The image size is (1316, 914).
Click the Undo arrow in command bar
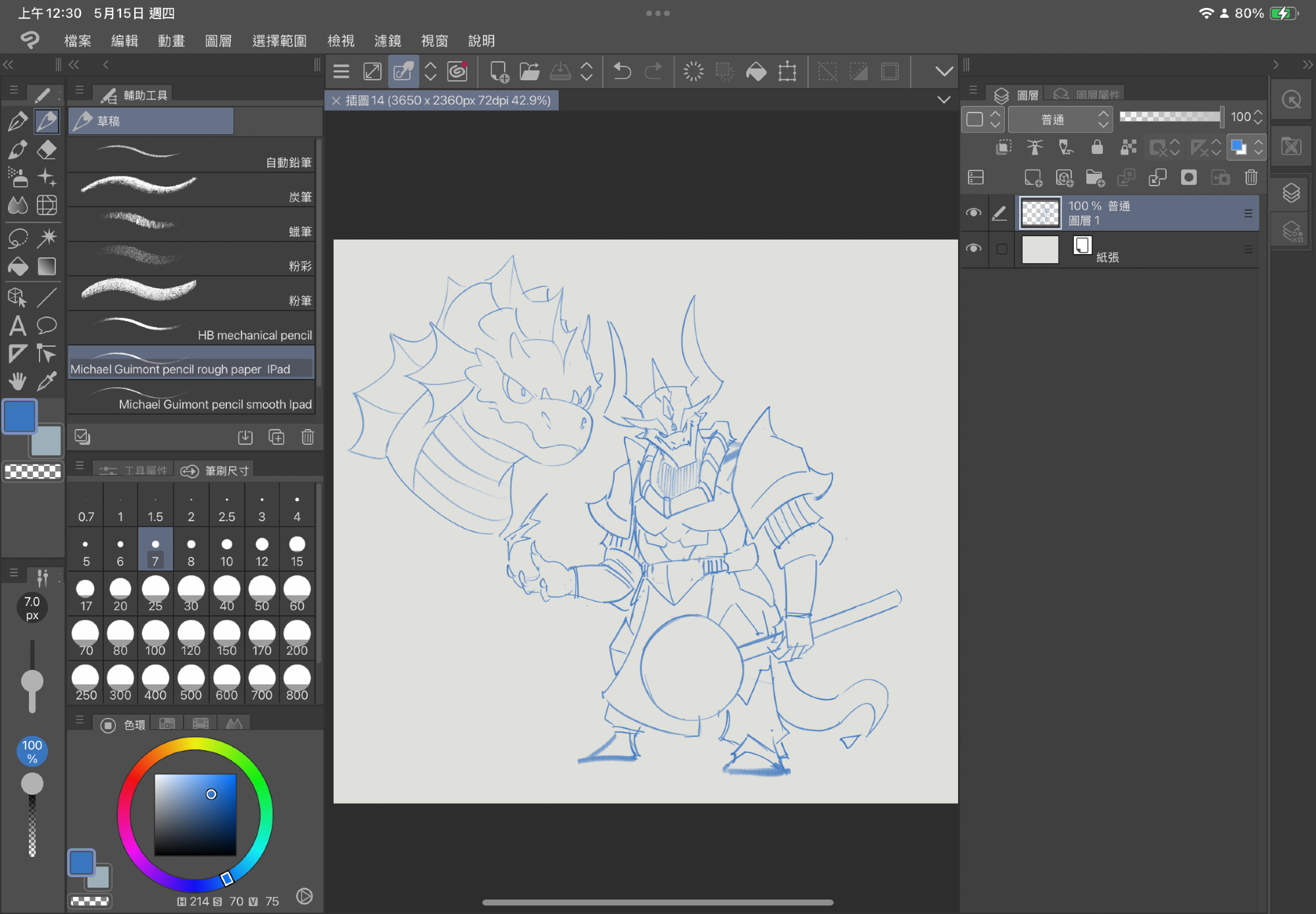pyautogui.click(x=622, y=71)
